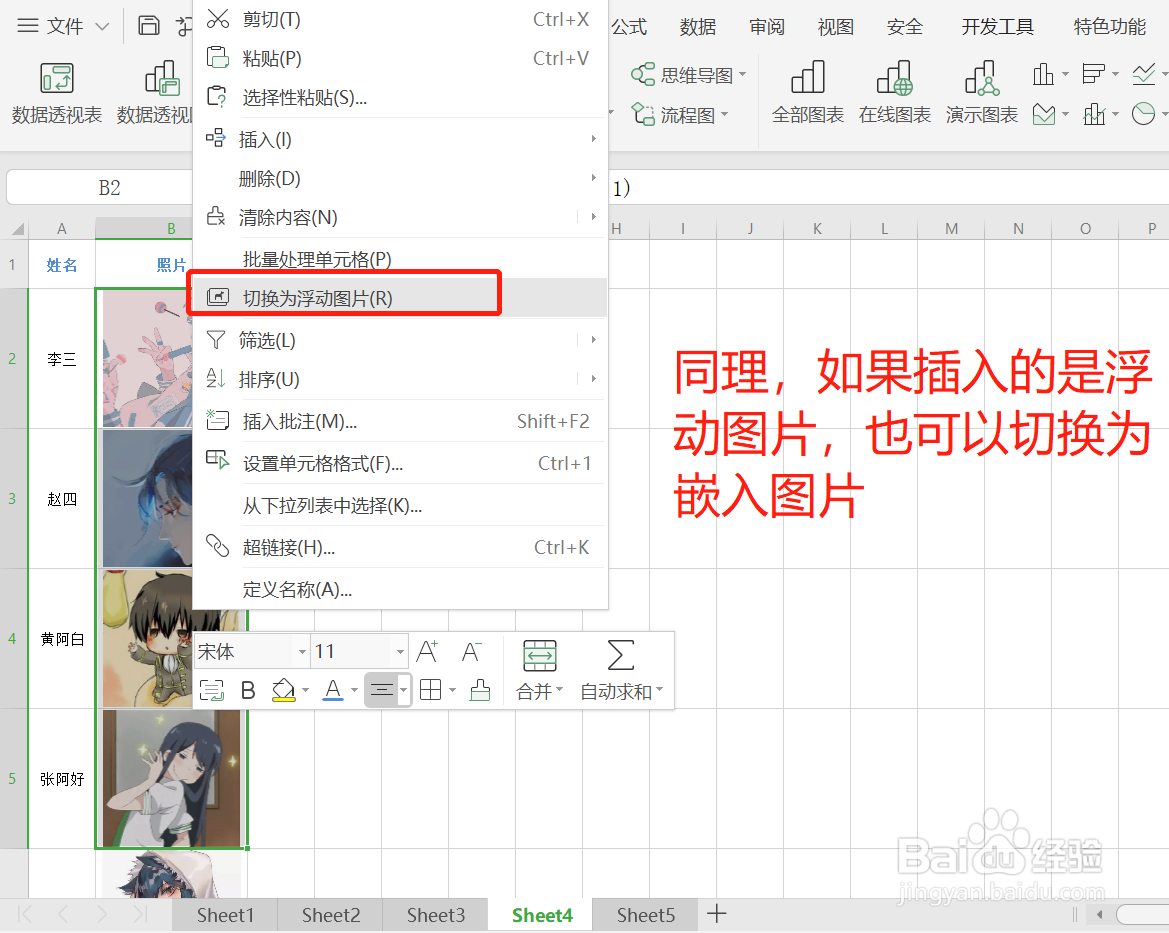This screenshot has height=933, width=1169.
Task: Open the 审阅 ribbon tab
Action: coord(766,27)
